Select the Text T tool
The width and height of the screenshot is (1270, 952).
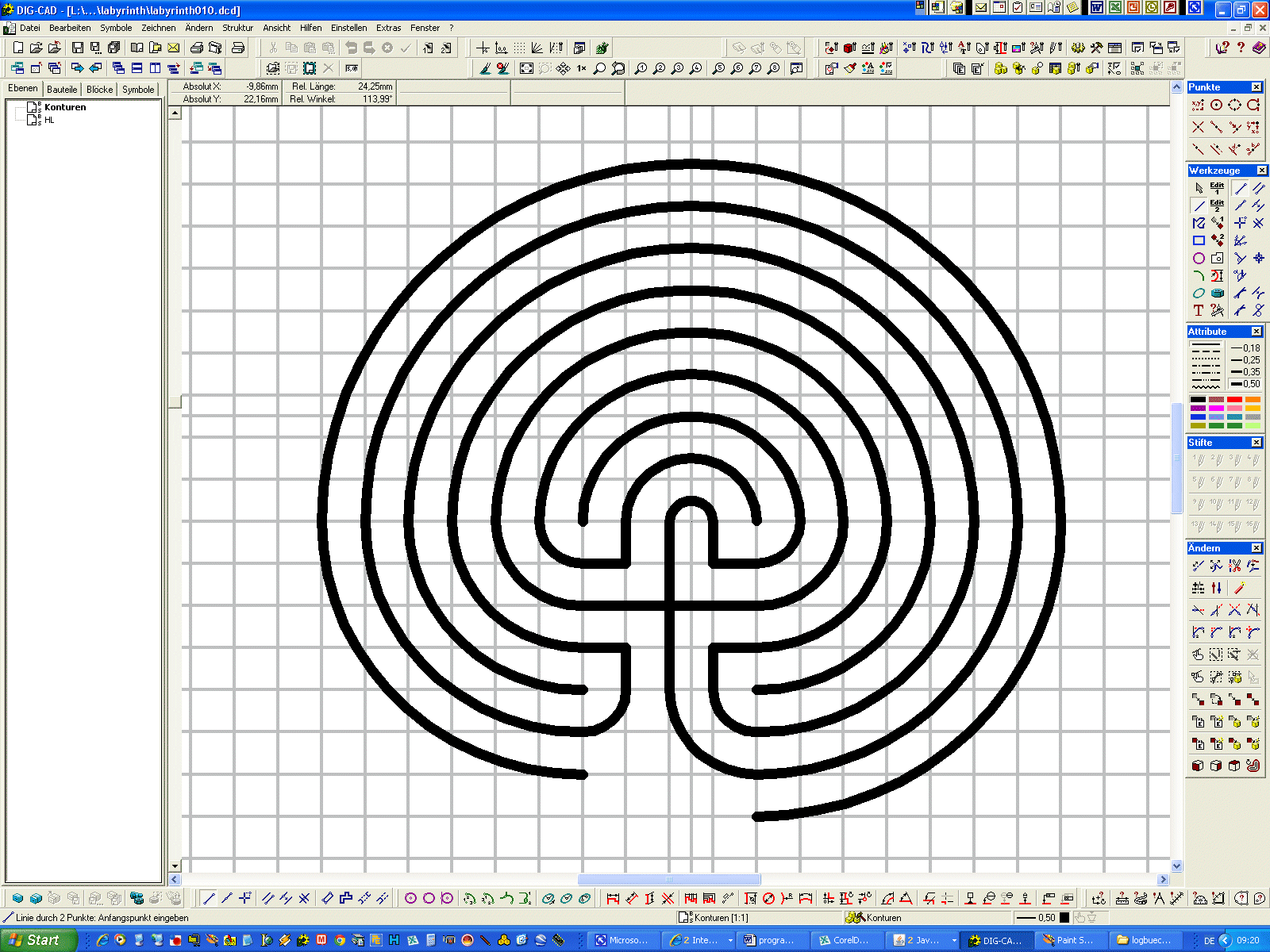pos(1199,310)
